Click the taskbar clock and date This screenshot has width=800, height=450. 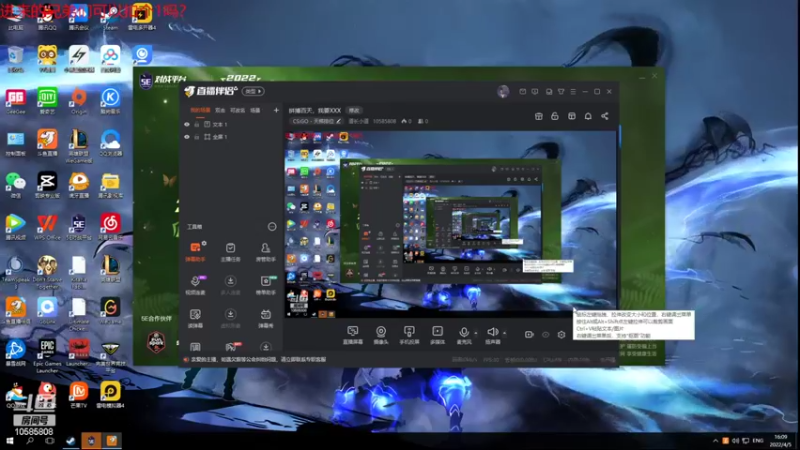pyautogui.click(x=781, y=441)
